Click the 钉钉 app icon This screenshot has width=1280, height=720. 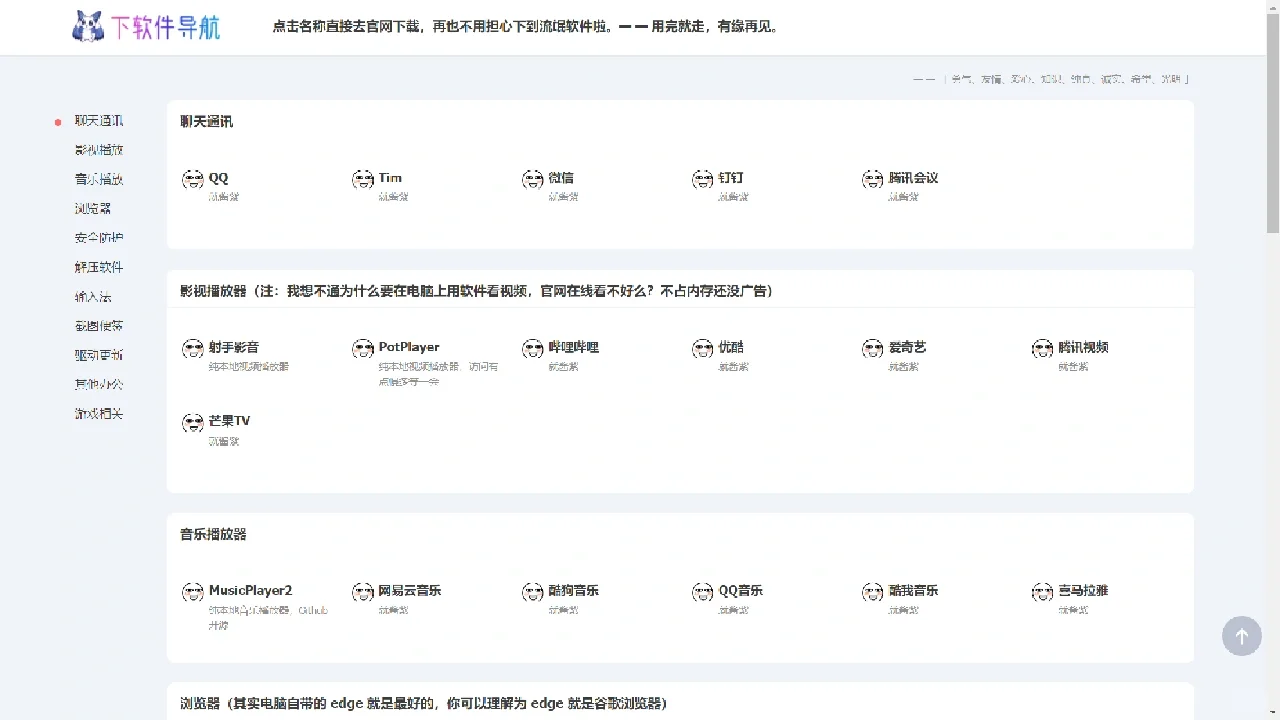(x=703, y=179)
